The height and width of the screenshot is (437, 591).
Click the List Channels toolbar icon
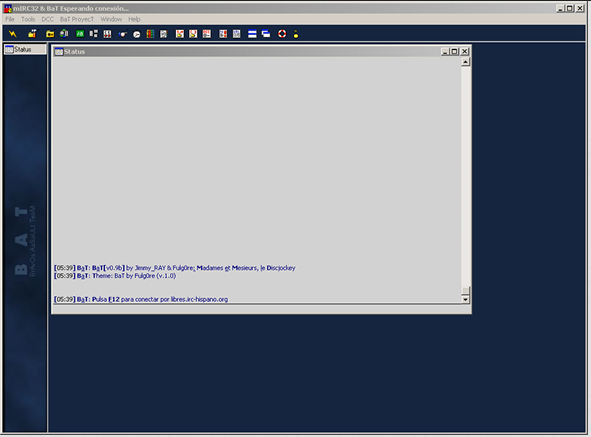point(64,34)
